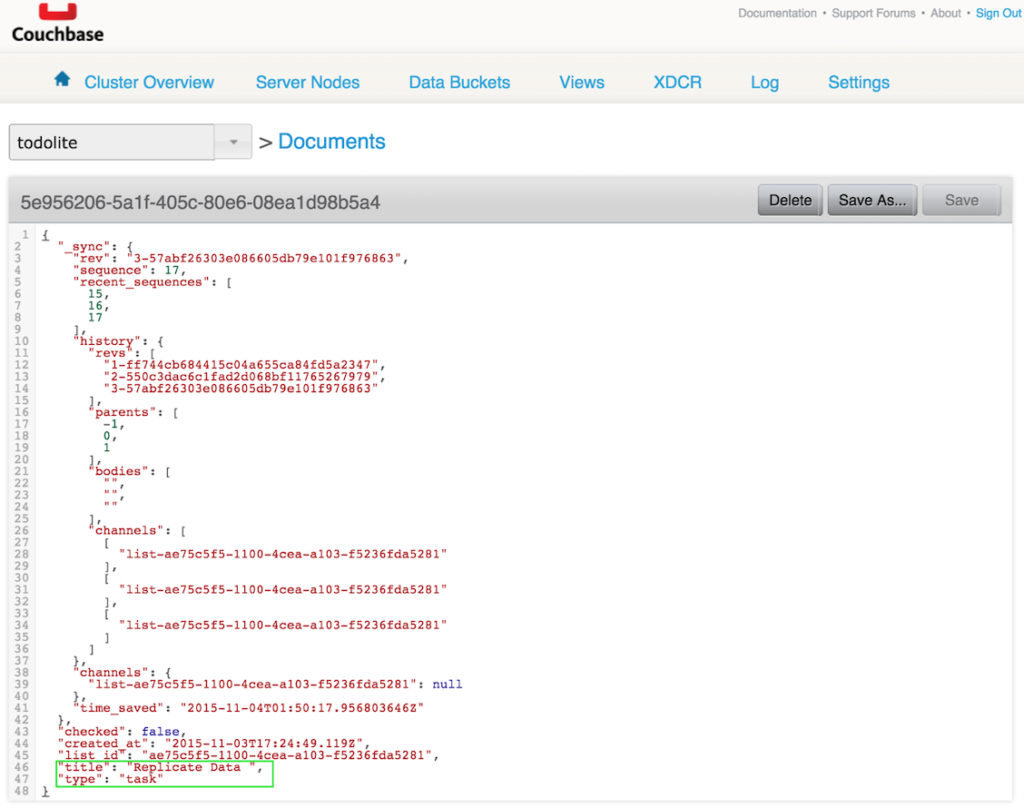Delete the current document

[x=789, y=200]
